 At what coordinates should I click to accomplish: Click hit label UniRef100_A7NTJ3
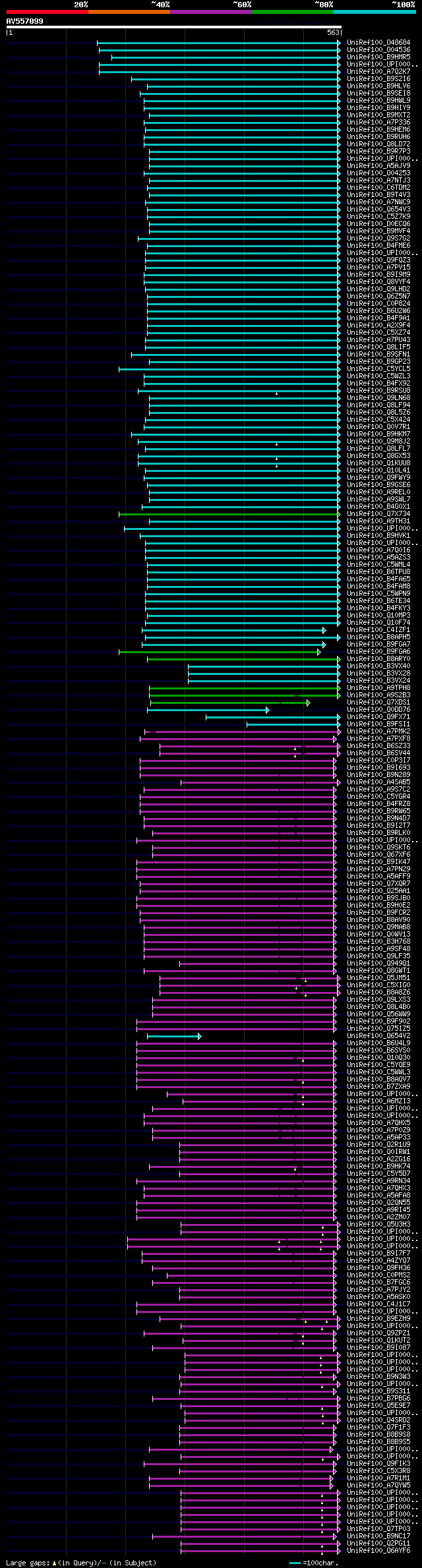378,181
